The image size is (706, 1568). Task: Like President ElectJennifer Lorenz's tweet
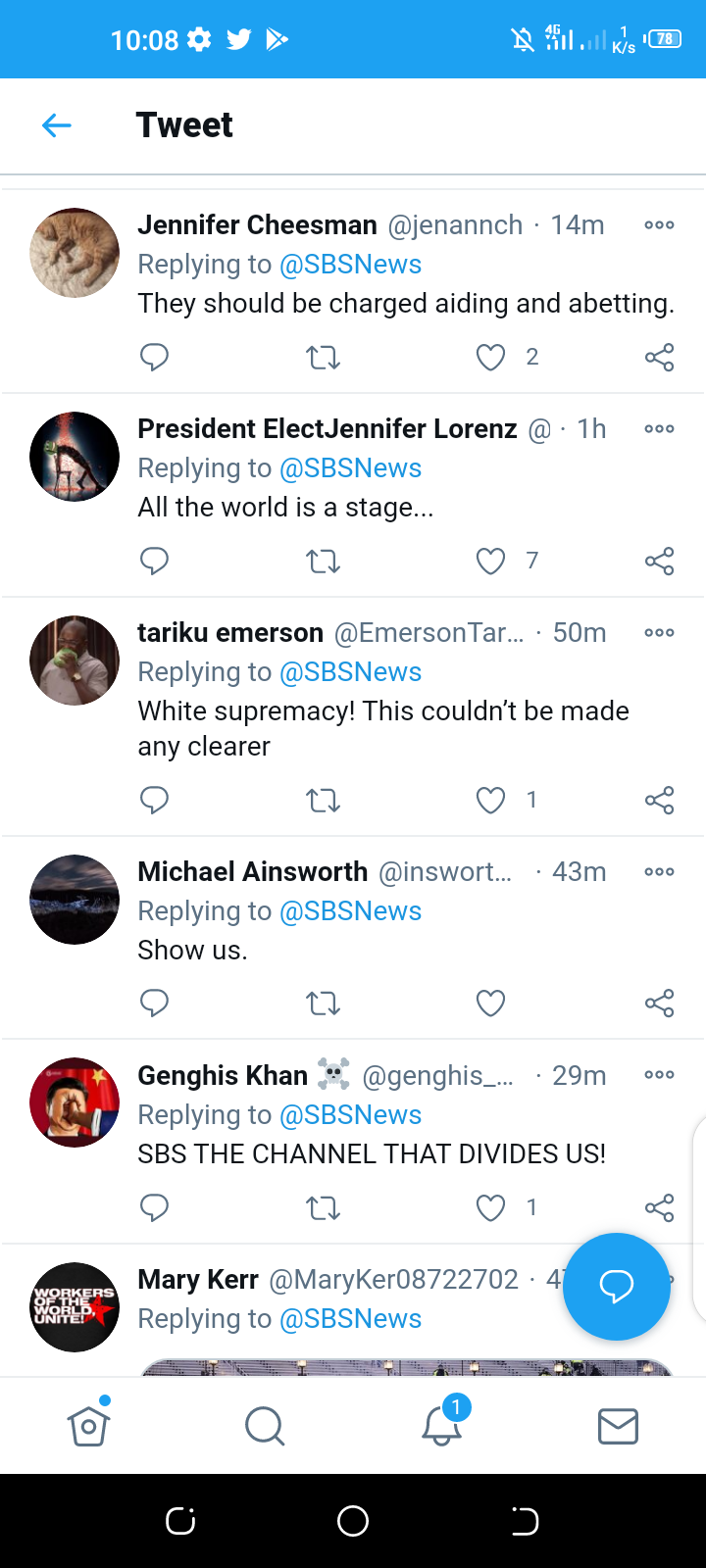pyautogui.click(x=490, y=562)
